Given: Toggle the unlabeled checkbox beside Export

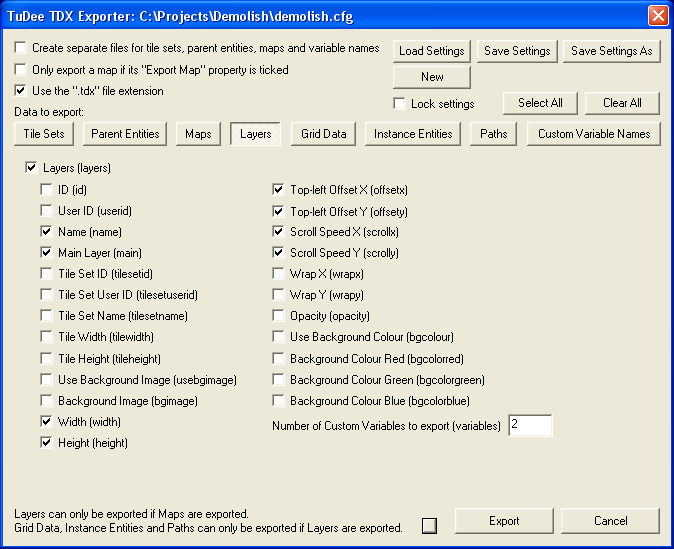Looking at the screenshot, I should click(429, 525).
